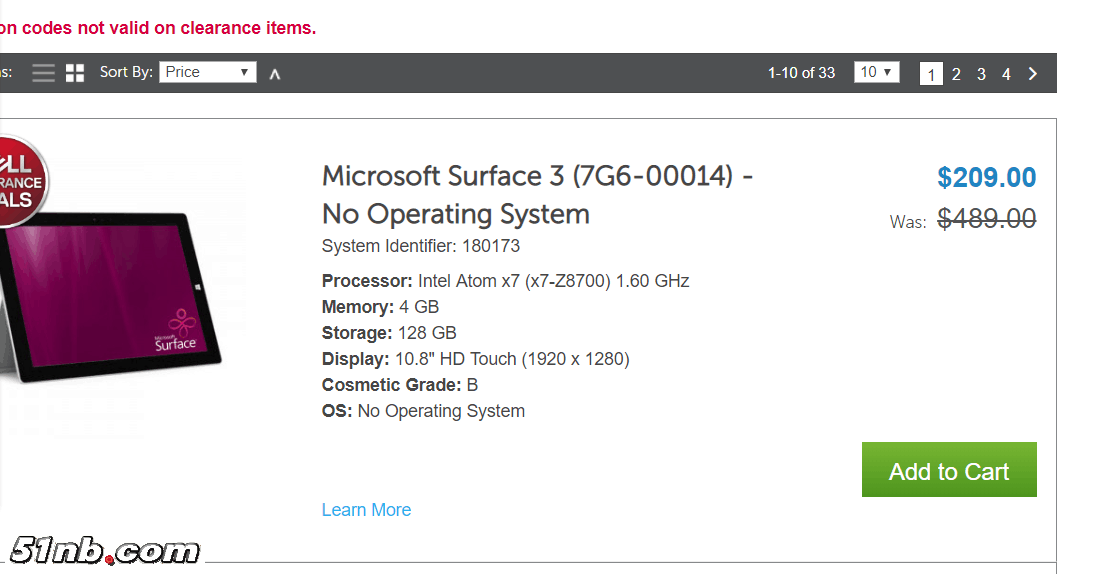Open the Sort By Price dropdown
Viewport: 1118px width, 574px height.
(x=207, y=72)
